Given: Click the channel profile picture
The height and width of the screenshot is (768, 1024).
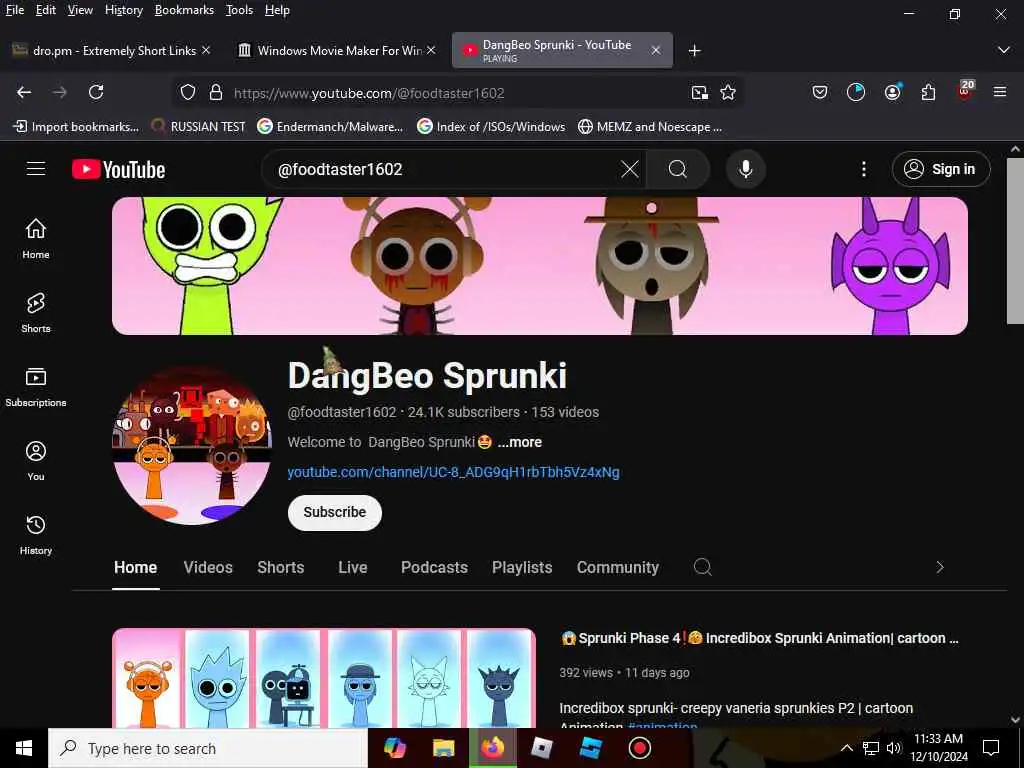Looking at the screenshot, I should [192, 445].
